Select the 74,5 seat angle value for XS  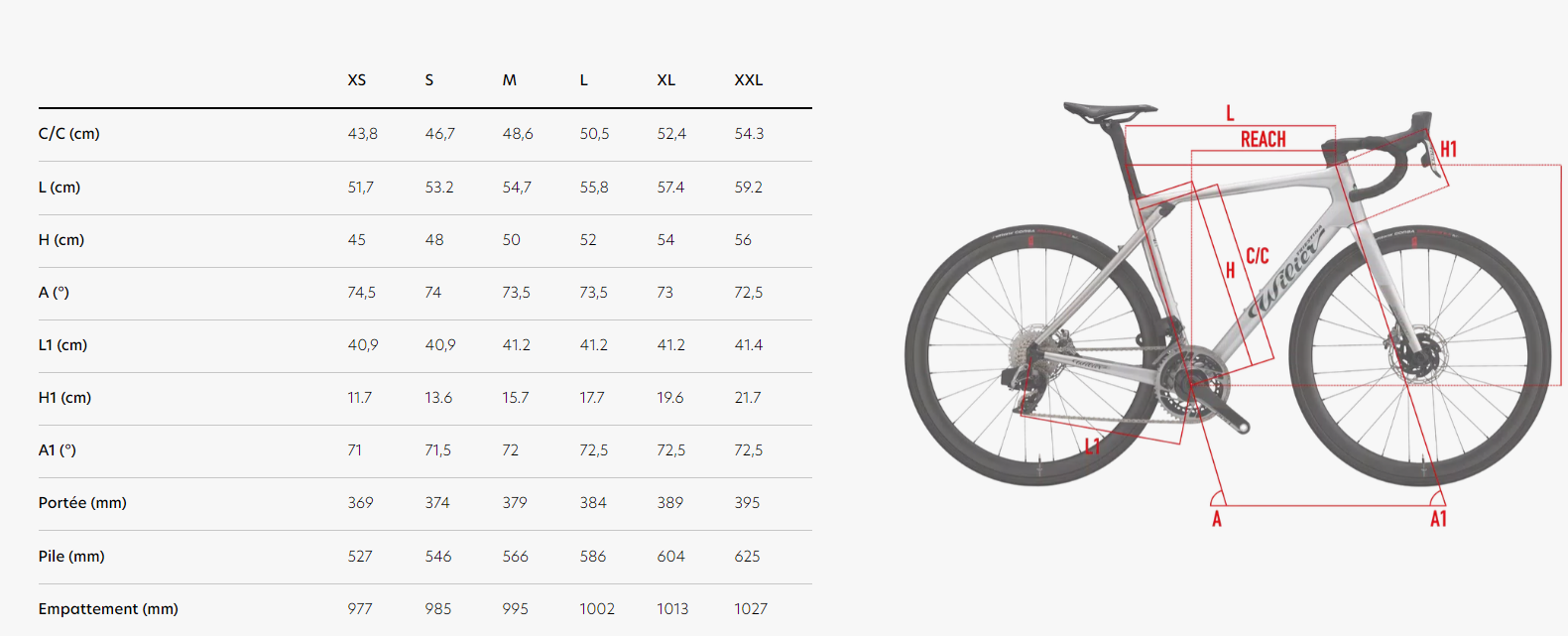coord(362,293)
